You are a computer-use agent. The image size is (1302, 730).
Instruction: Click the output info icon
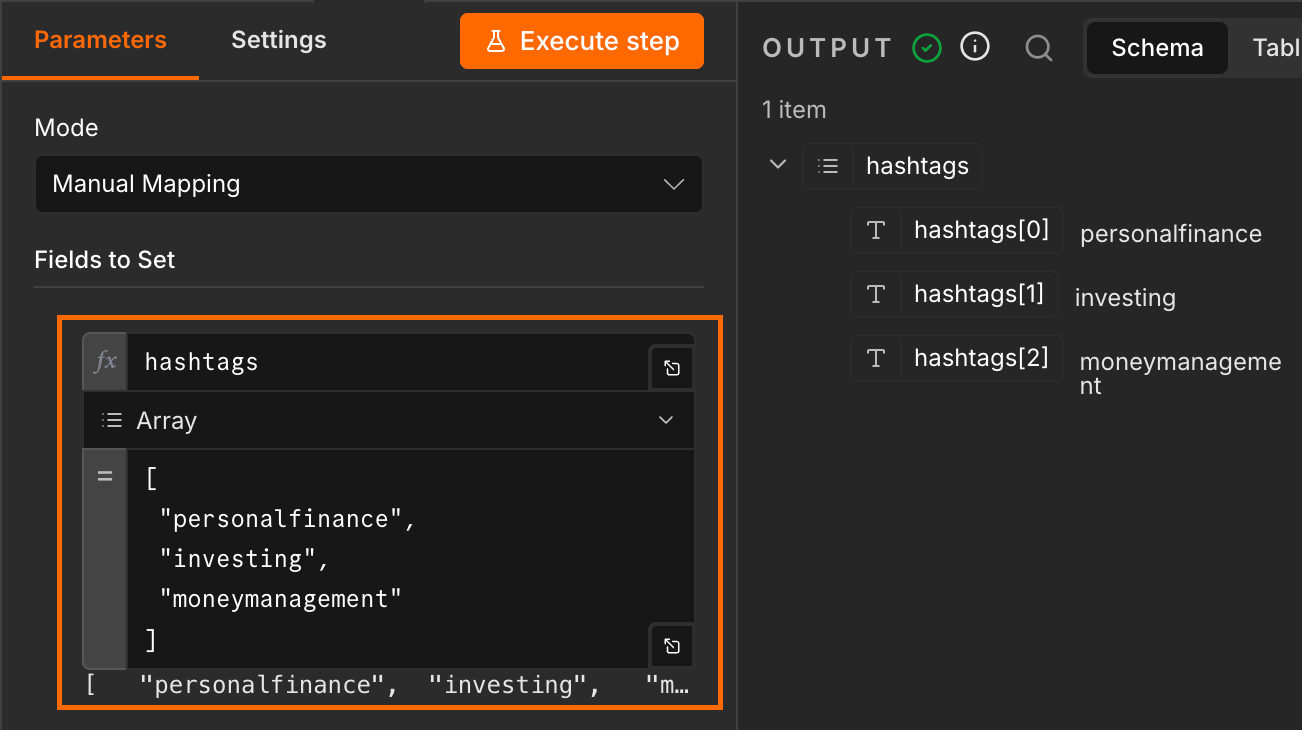pyautogui.click(x=975, y=46)
